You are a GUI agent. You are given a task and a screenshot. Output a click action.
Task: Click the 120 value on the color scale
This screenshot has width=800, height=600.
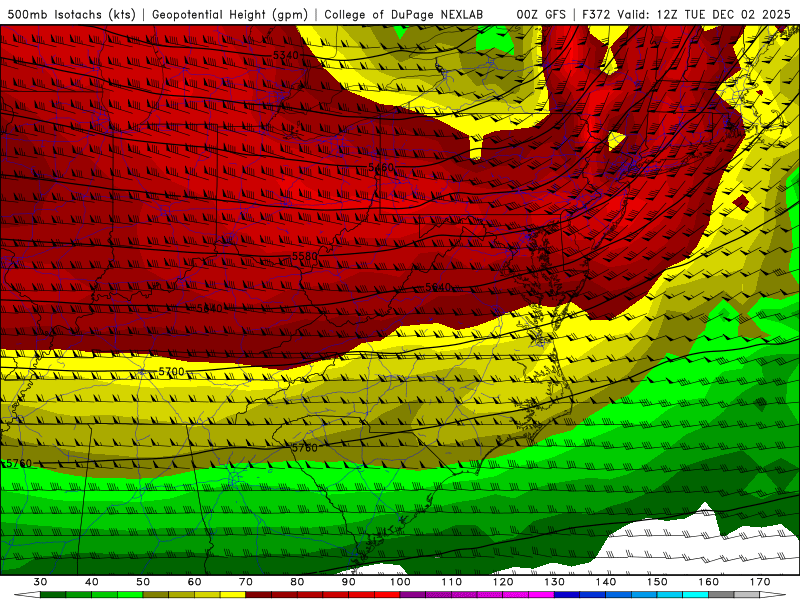(503, 582)
